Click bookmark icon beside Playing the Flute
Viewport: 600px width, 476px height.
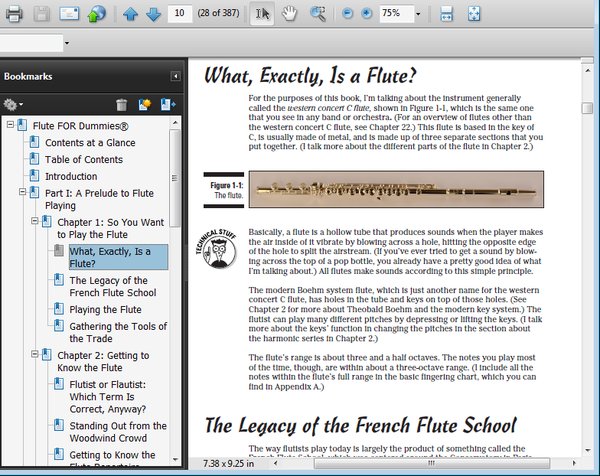(59, 308)
